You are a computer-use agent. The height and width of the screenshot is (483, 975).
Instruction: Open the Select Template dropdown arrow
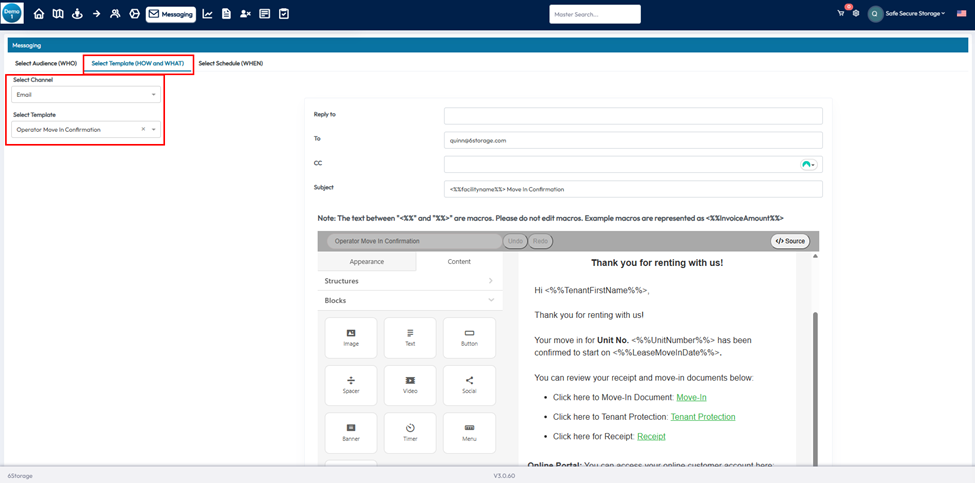pyautogui.click(x=154, y=129)
